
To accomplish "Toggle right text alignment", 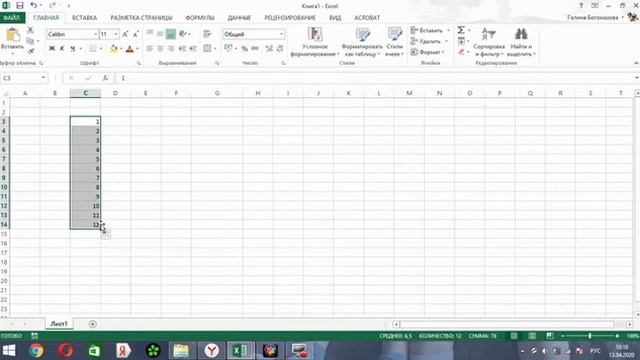I will pyautogui.click(x=171, y=49).
